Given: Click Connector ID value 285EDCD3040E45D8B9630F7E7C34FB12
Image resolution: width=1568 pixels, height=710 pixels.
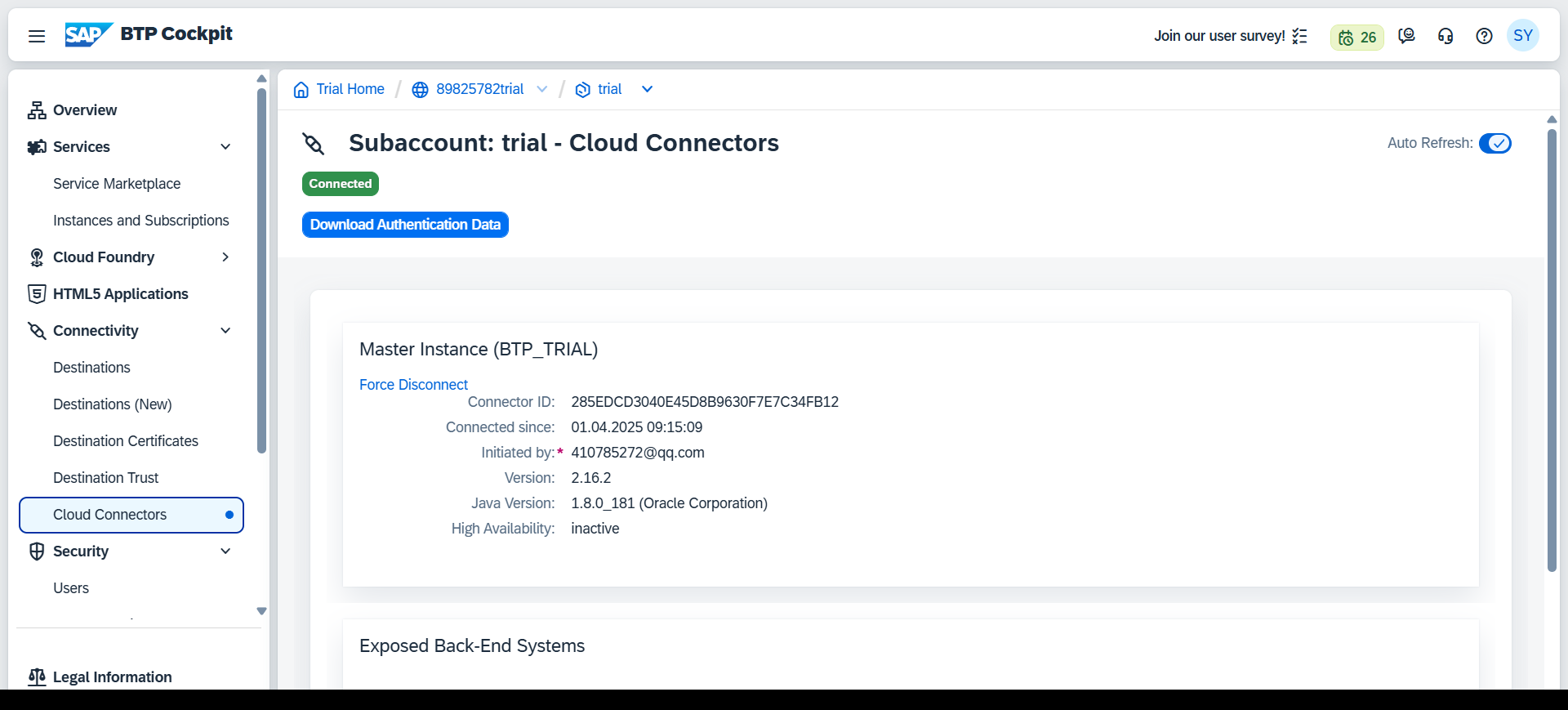Looking at the screenshot, I should [x=705, y=402].
